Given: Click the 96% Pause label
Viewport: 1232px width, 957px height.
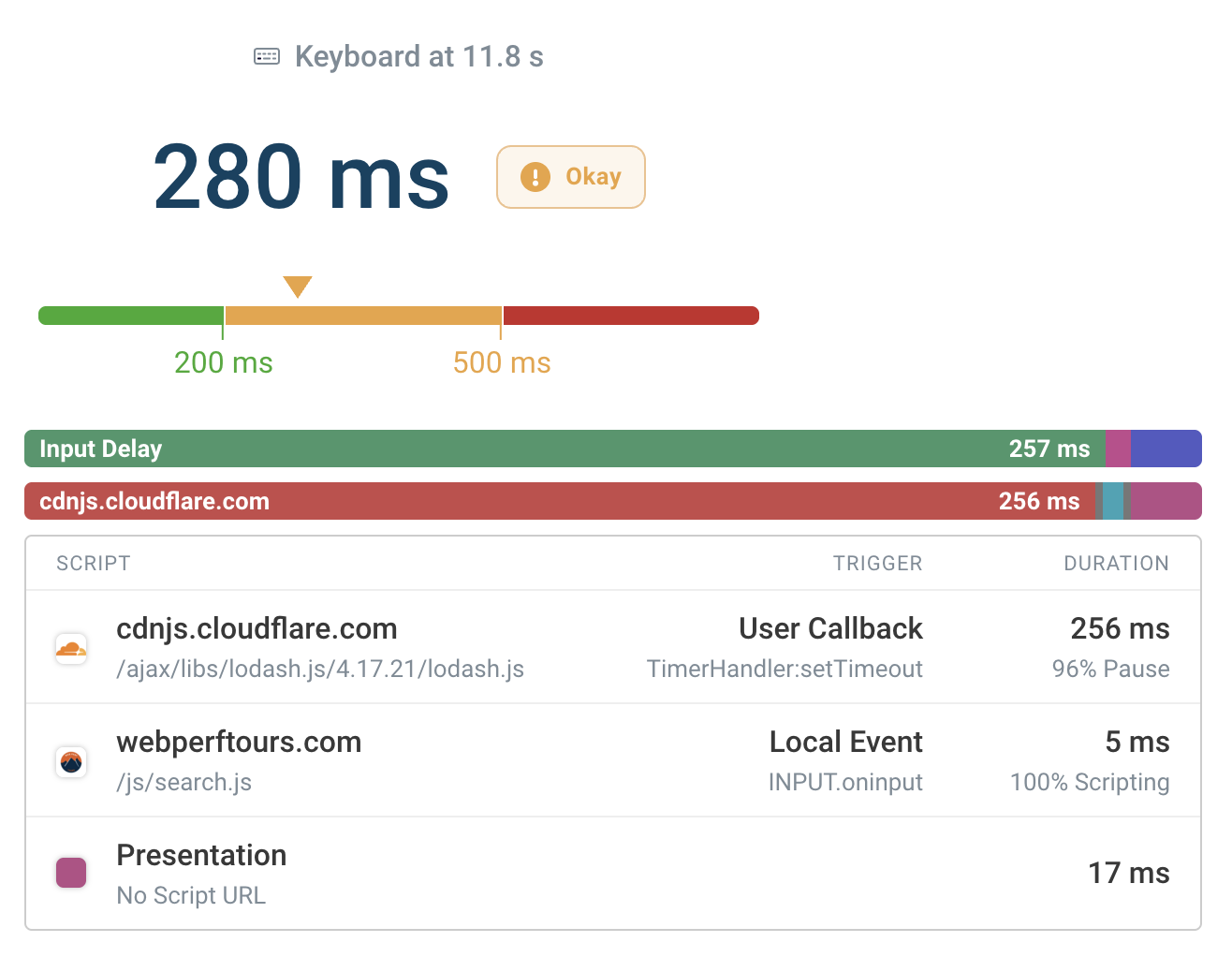Looking at the screenshot, I should (x=1111, y=670).
